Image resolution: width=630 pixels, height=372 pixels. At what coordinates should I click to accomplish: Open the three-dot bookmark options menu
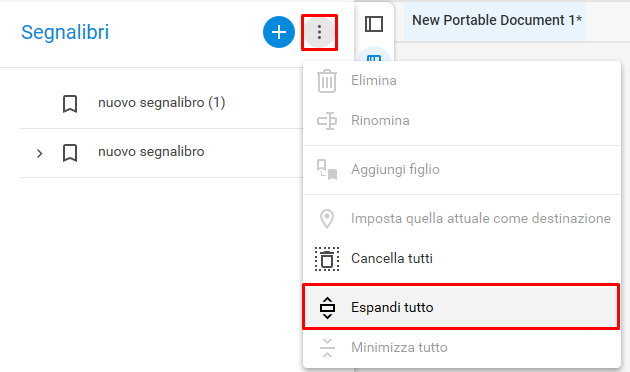coord(319,32)
